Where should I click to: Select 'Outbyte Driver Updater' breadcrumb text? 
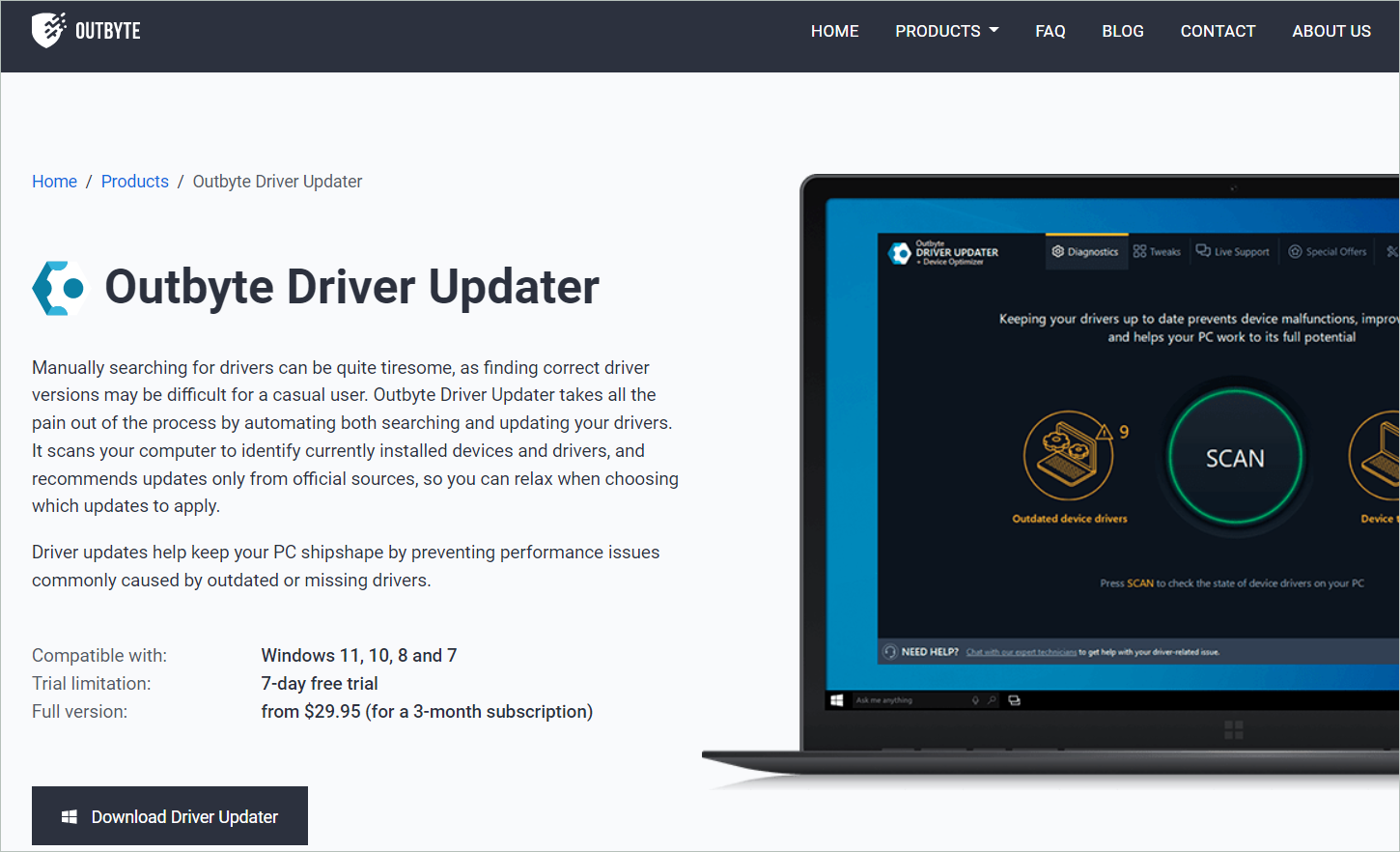(x=277, y=182)
